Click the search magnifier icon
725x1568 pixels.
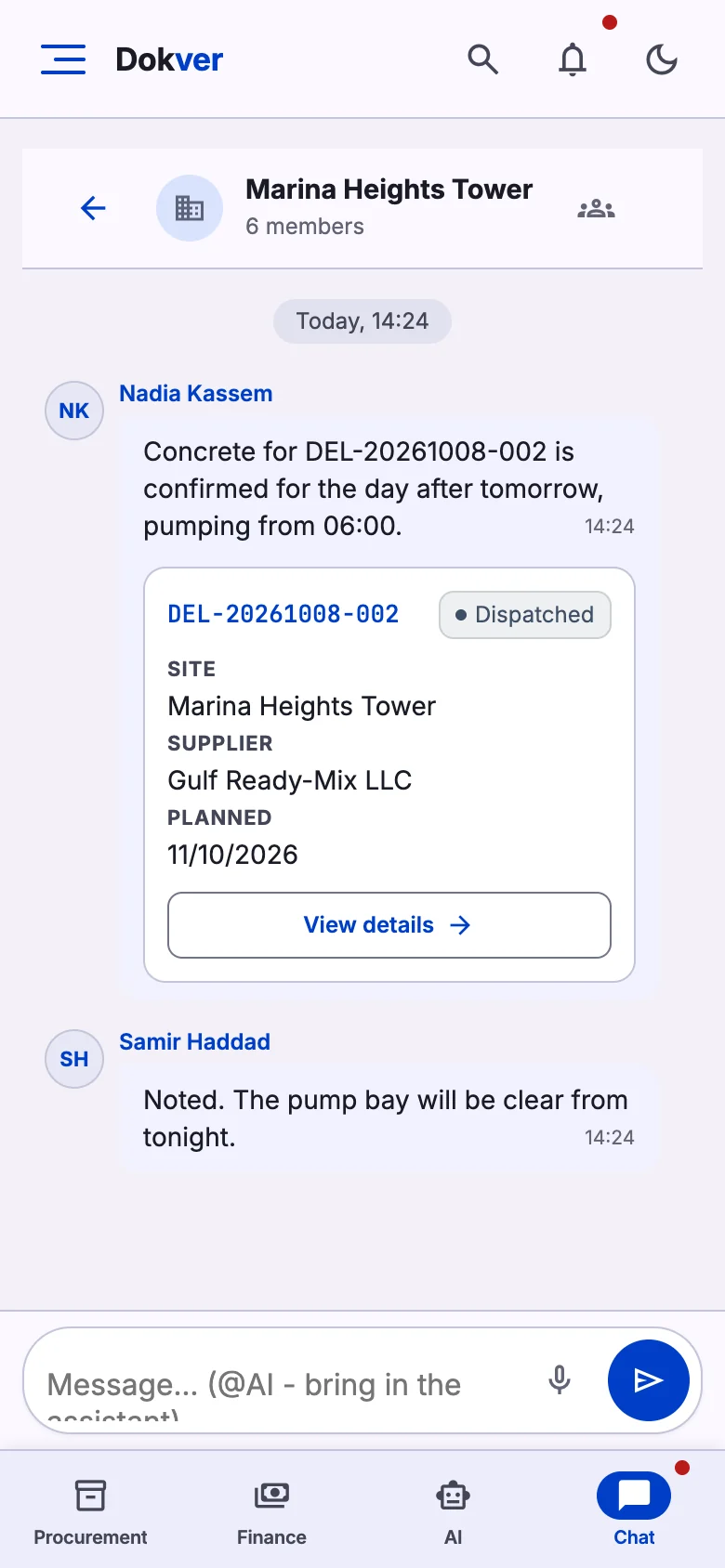click(x=483, y=59)
